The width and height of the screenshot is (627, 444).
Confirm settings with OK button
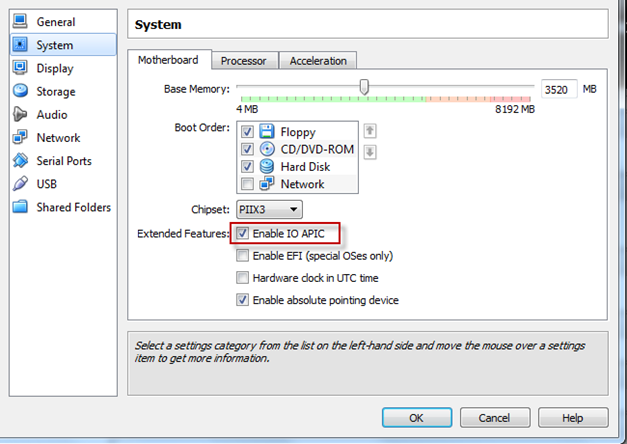[x=417, y=418]
